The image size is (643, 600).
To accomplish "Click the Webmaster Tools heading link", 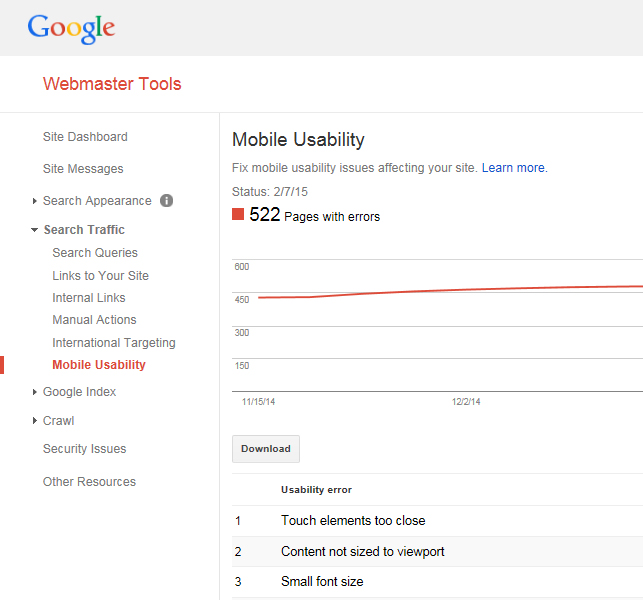I will pyautogui.click(x=112, y=84).
